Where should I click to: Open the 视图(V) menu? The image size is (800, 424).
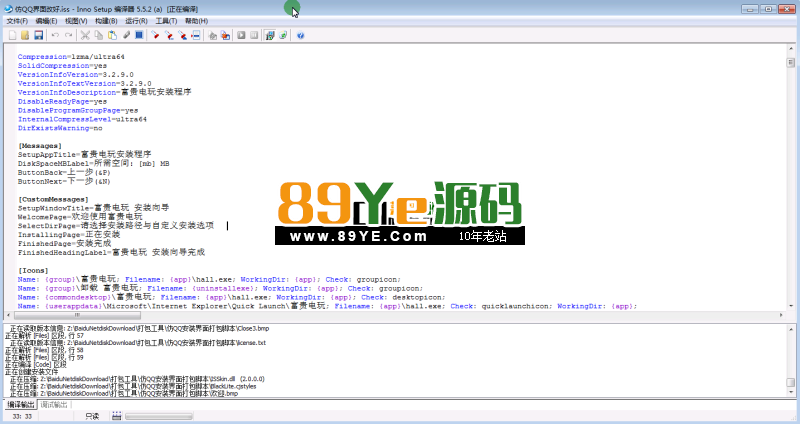76,21
